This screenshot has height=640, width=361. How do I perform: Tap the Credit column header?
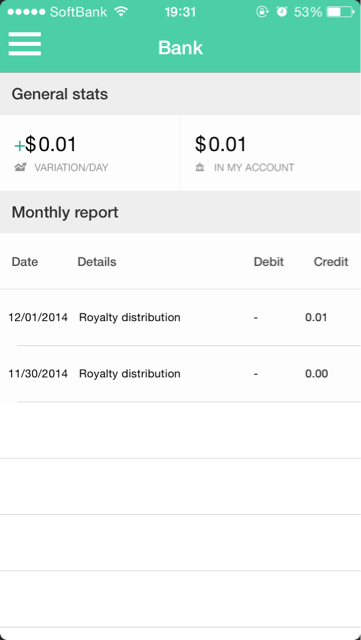pyautogui.click(x=331, y=262)
